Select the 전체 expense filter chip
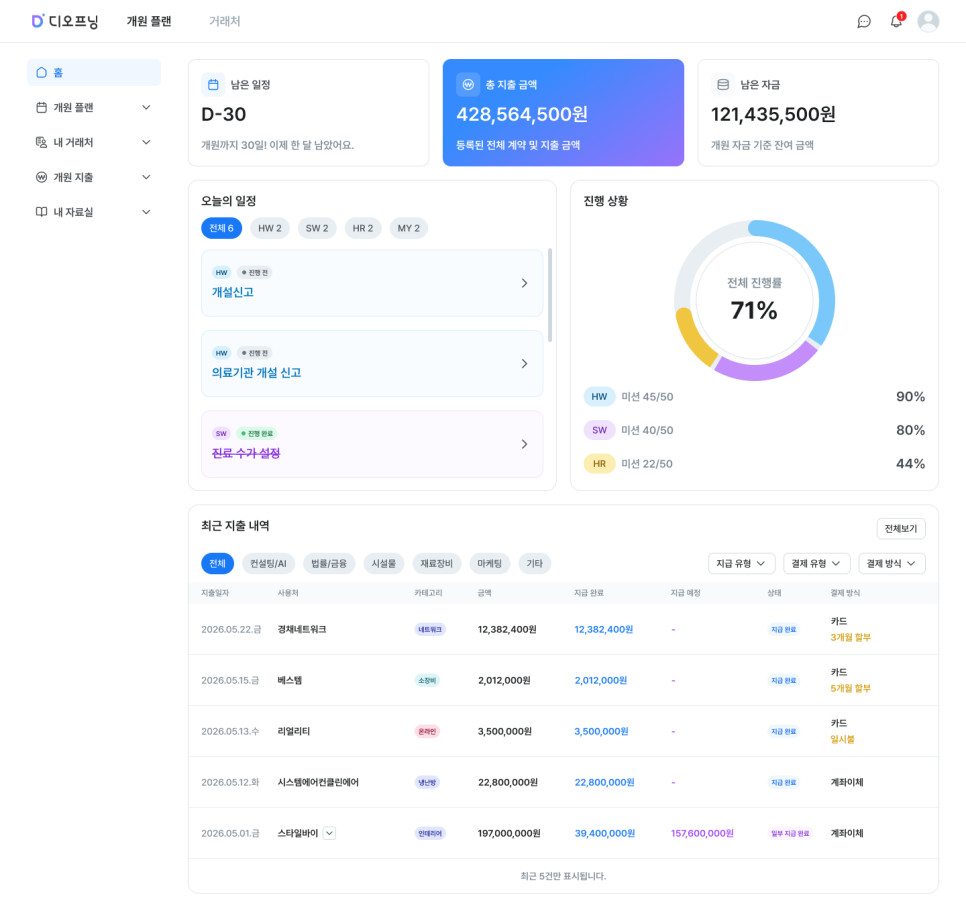This screenshot has width=966, height=907. tap(217, 563)
